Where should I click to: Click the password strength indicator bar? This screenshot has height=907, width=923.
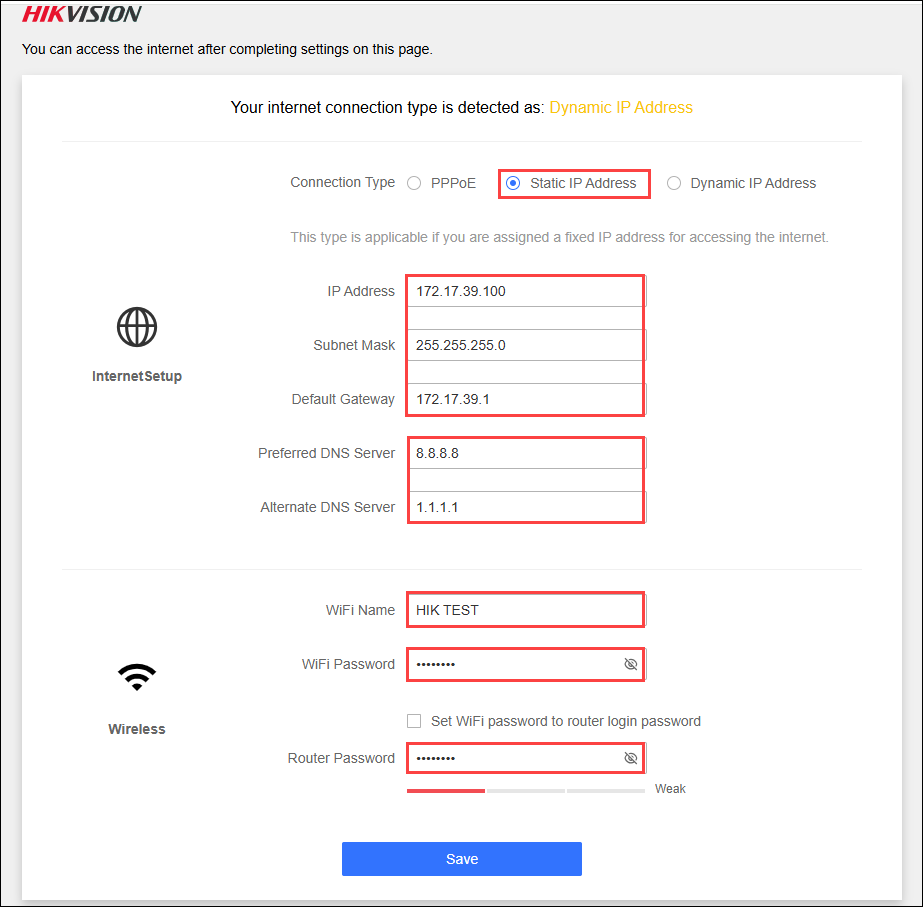525,790
